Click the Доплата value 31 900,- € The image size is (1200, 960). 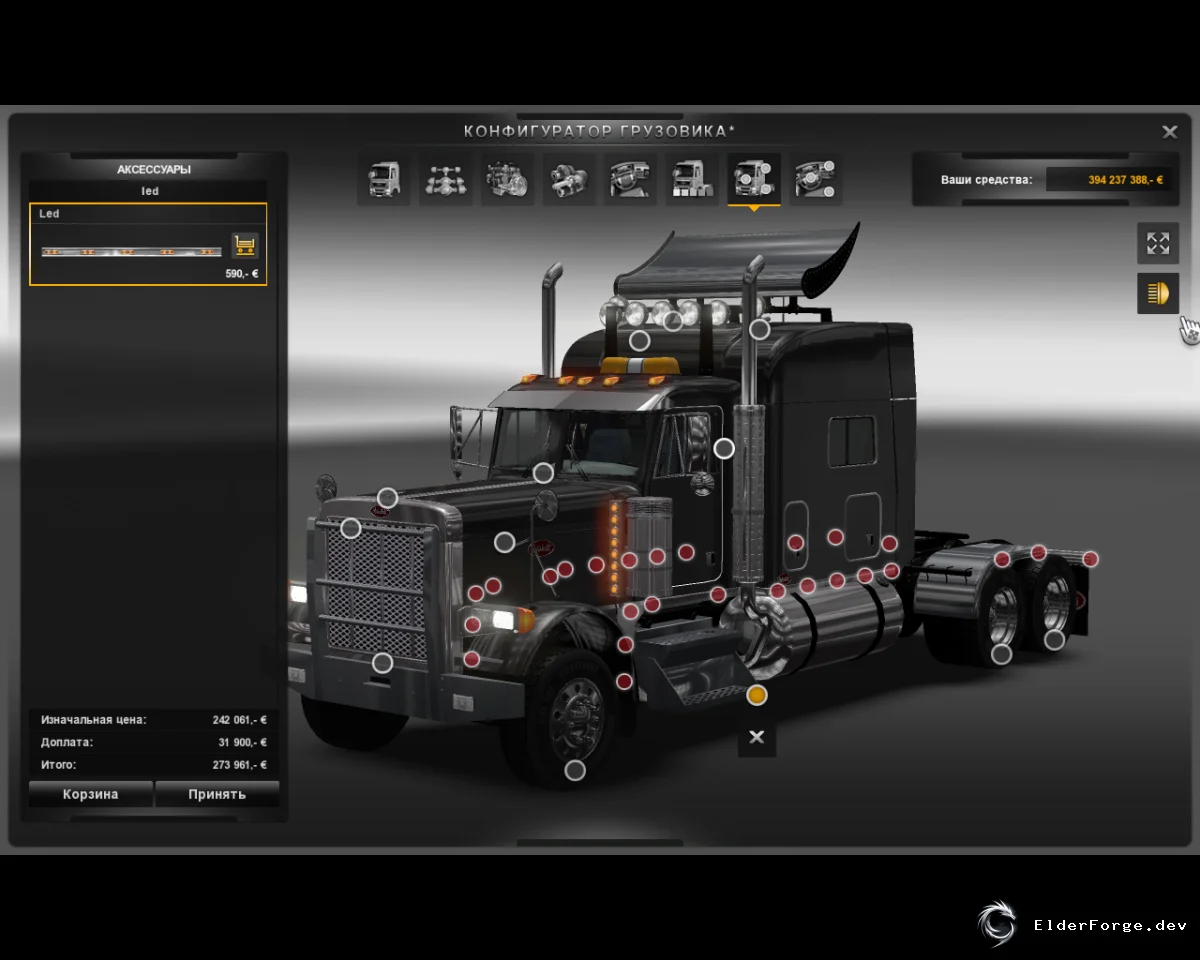(242, 742)
